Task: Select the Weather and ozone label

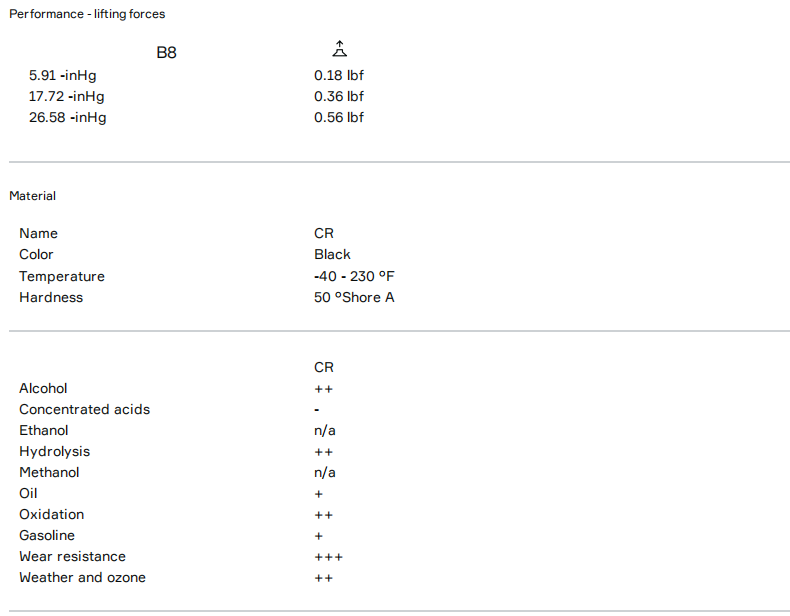Action: (82, 577)
